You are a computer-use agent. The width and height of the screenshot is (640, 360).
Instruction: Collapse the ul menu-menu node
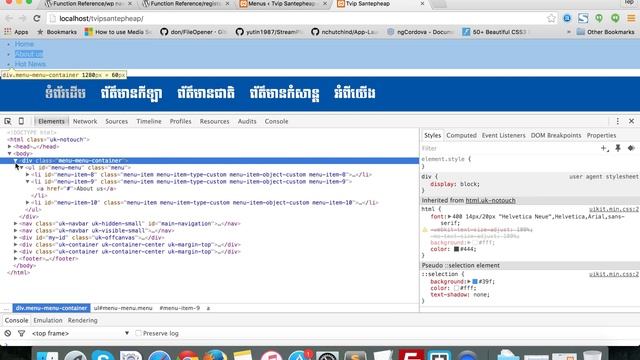(x=22, y=167)
